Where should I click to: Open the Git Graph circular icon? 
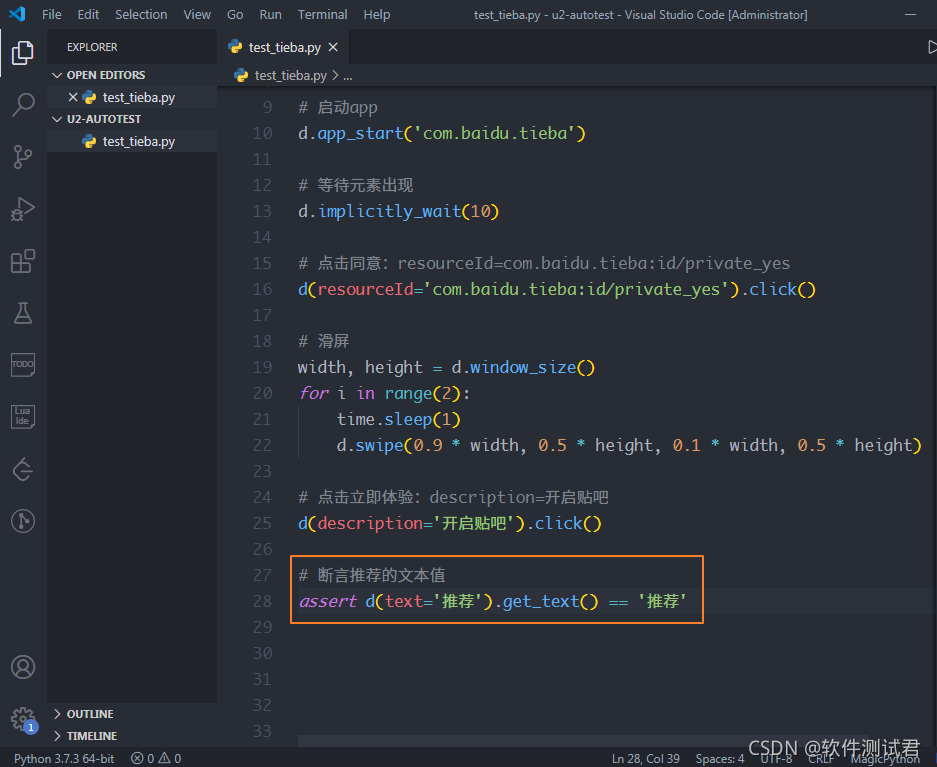23,521
